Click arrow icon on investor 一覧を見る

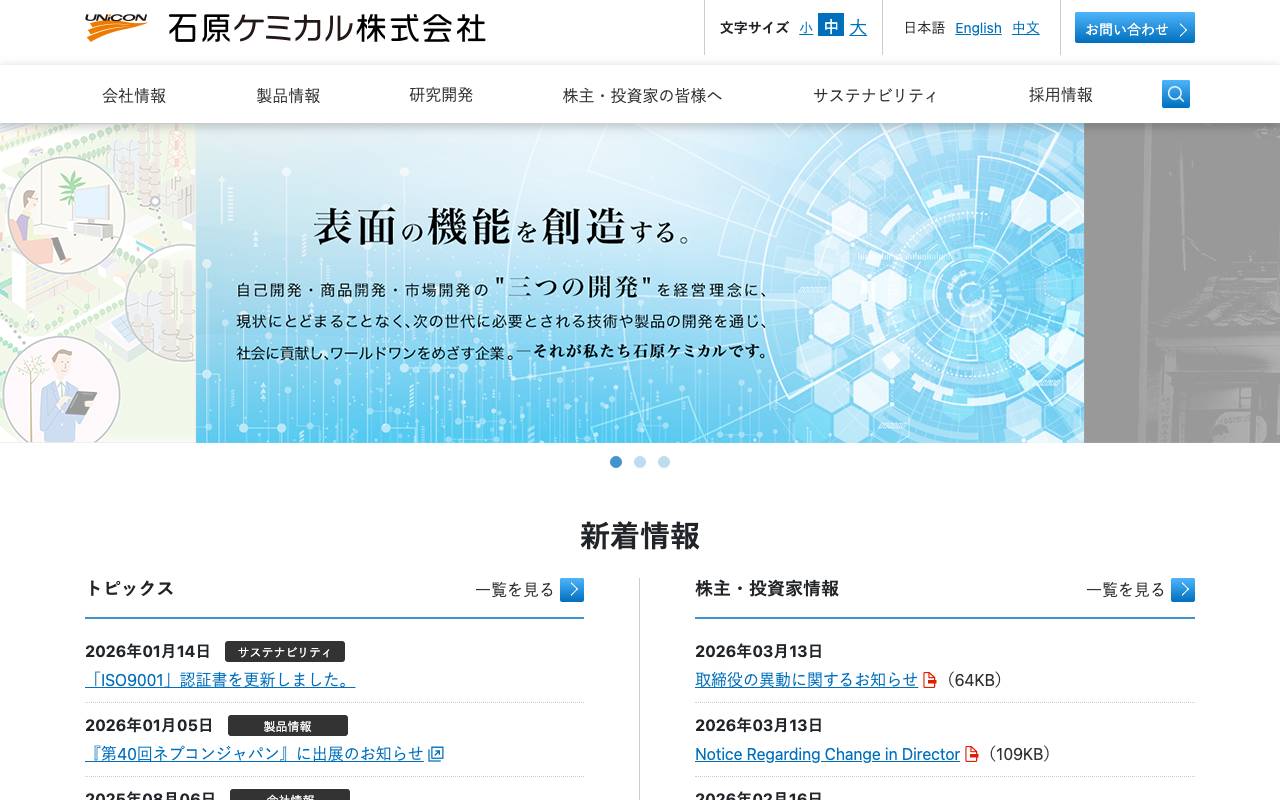[1183, 590]
